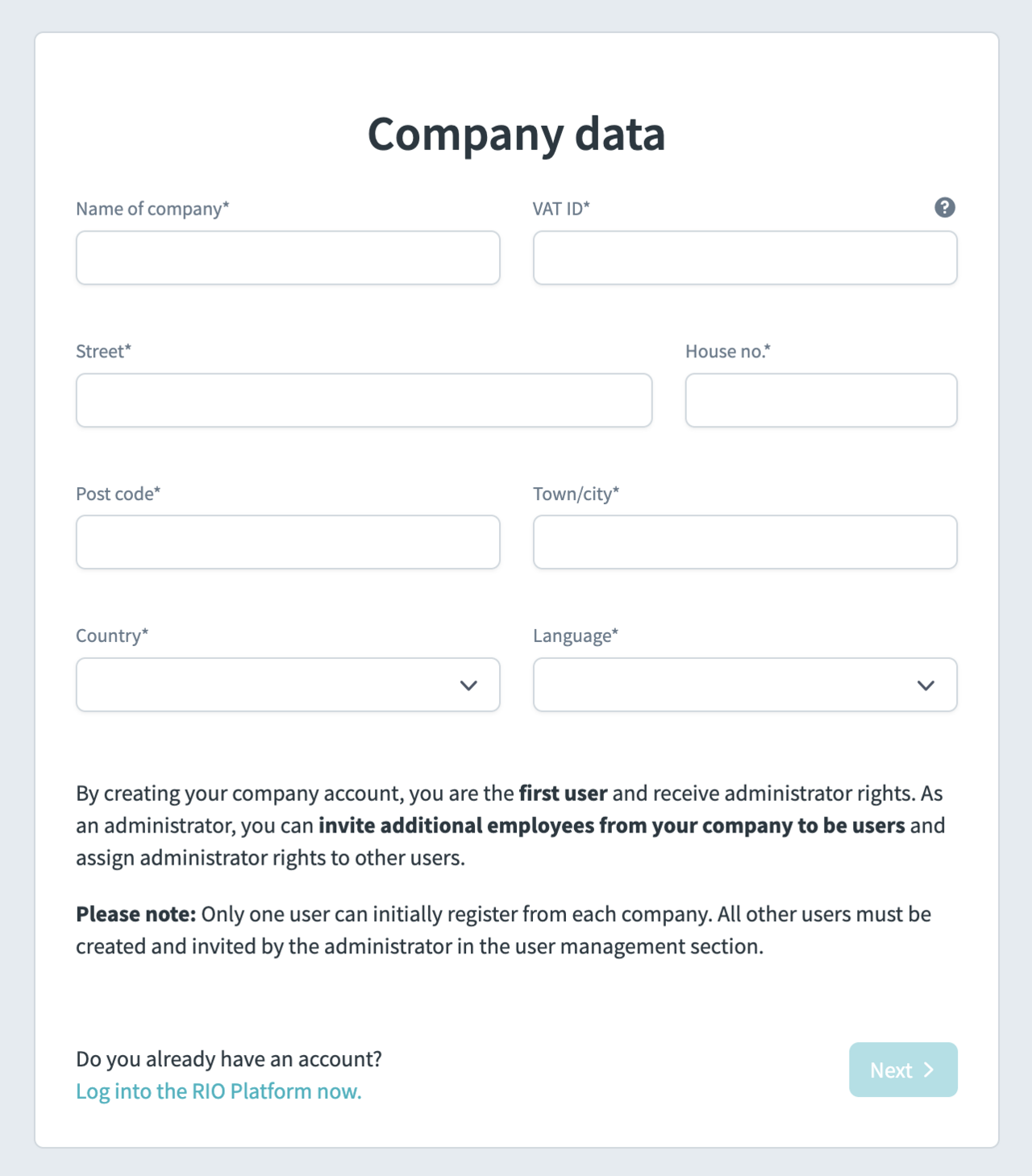Click the Do you already have an account text
This screenshot has width=1032, height=1176.
coord(229,1058)
